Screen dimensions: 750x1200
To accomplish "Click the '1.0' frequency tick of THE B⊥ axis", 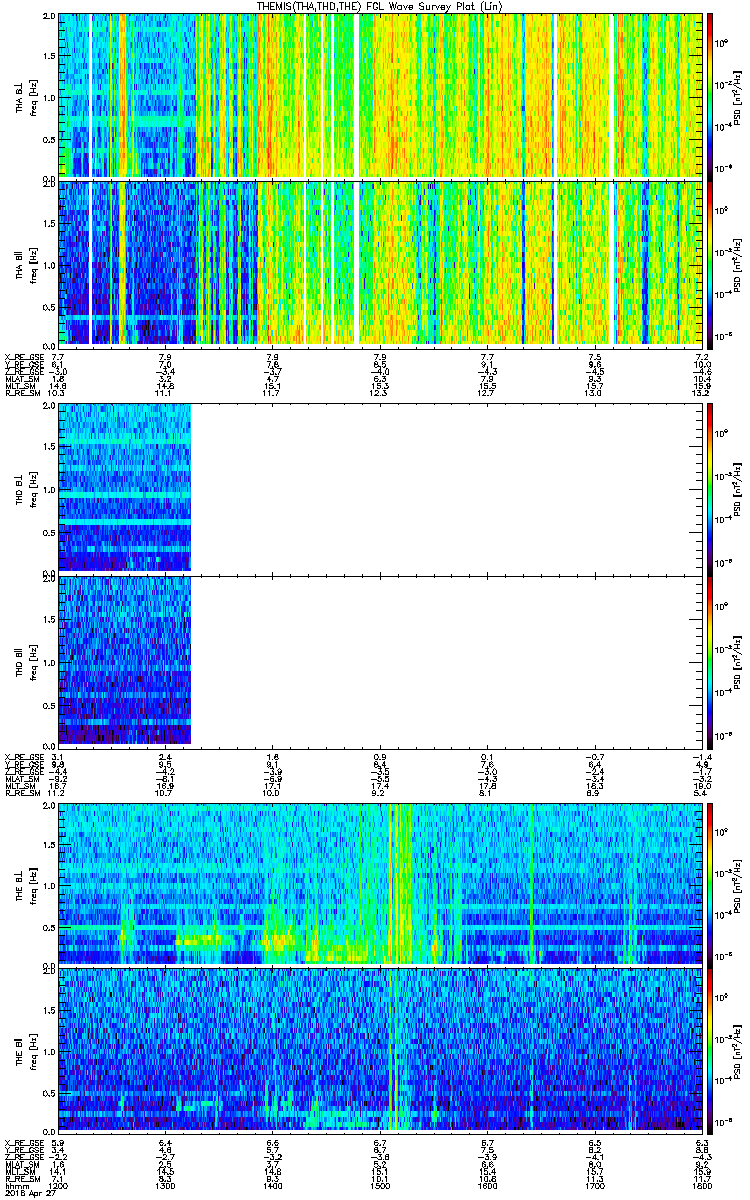I will click(x=48, y=885).
